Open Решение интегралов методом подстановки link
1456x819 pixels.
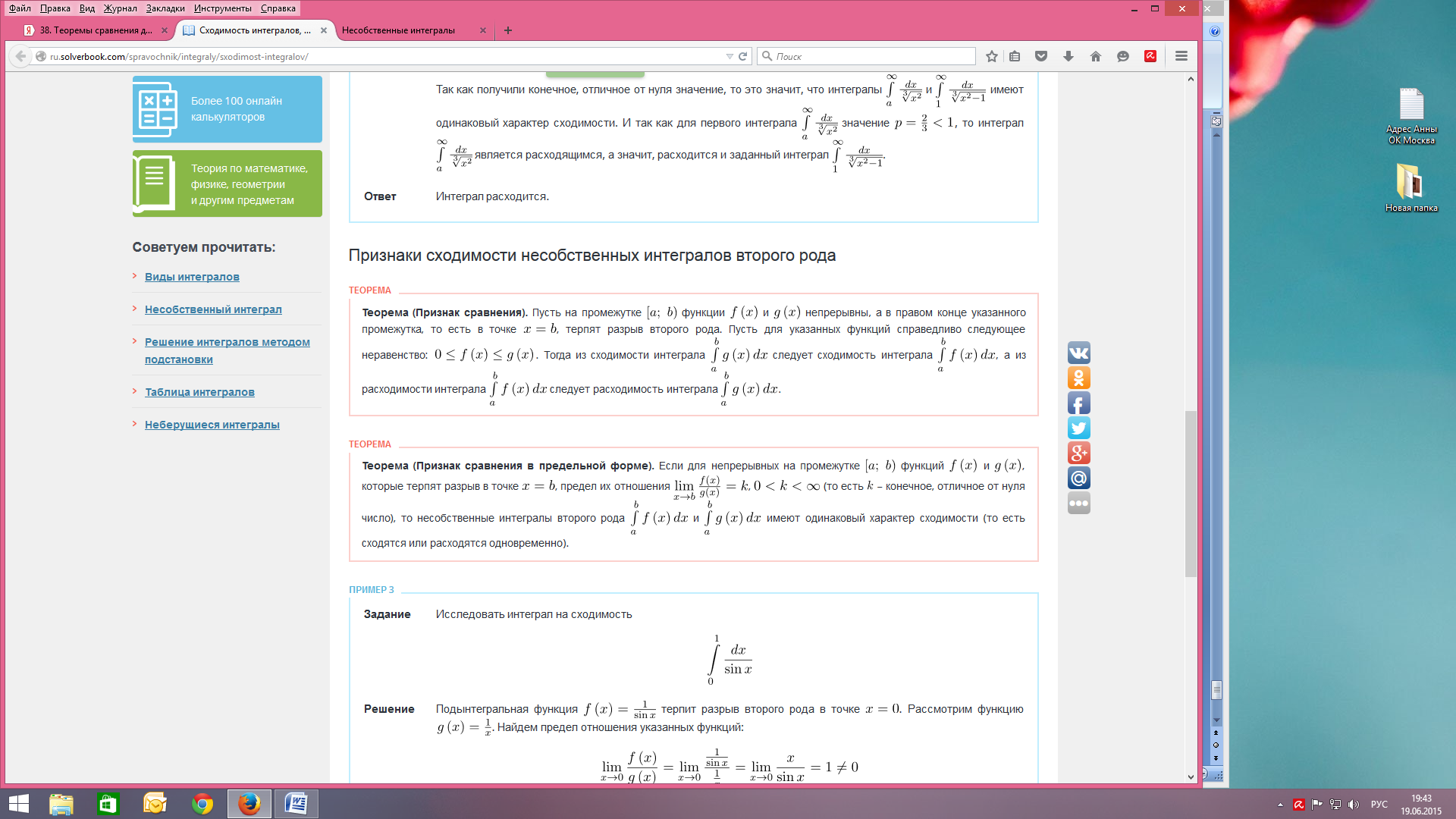227,350
